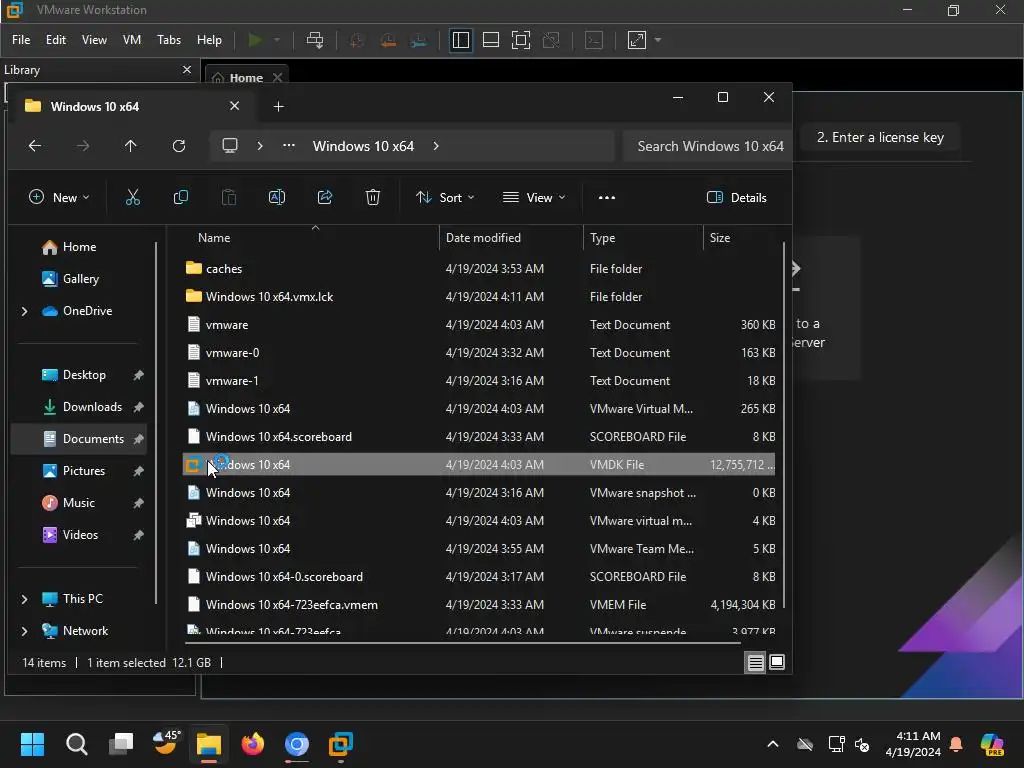Click the Share icon in Explorer toolbar
This screenshot has height=768, width=1024.
325,197
